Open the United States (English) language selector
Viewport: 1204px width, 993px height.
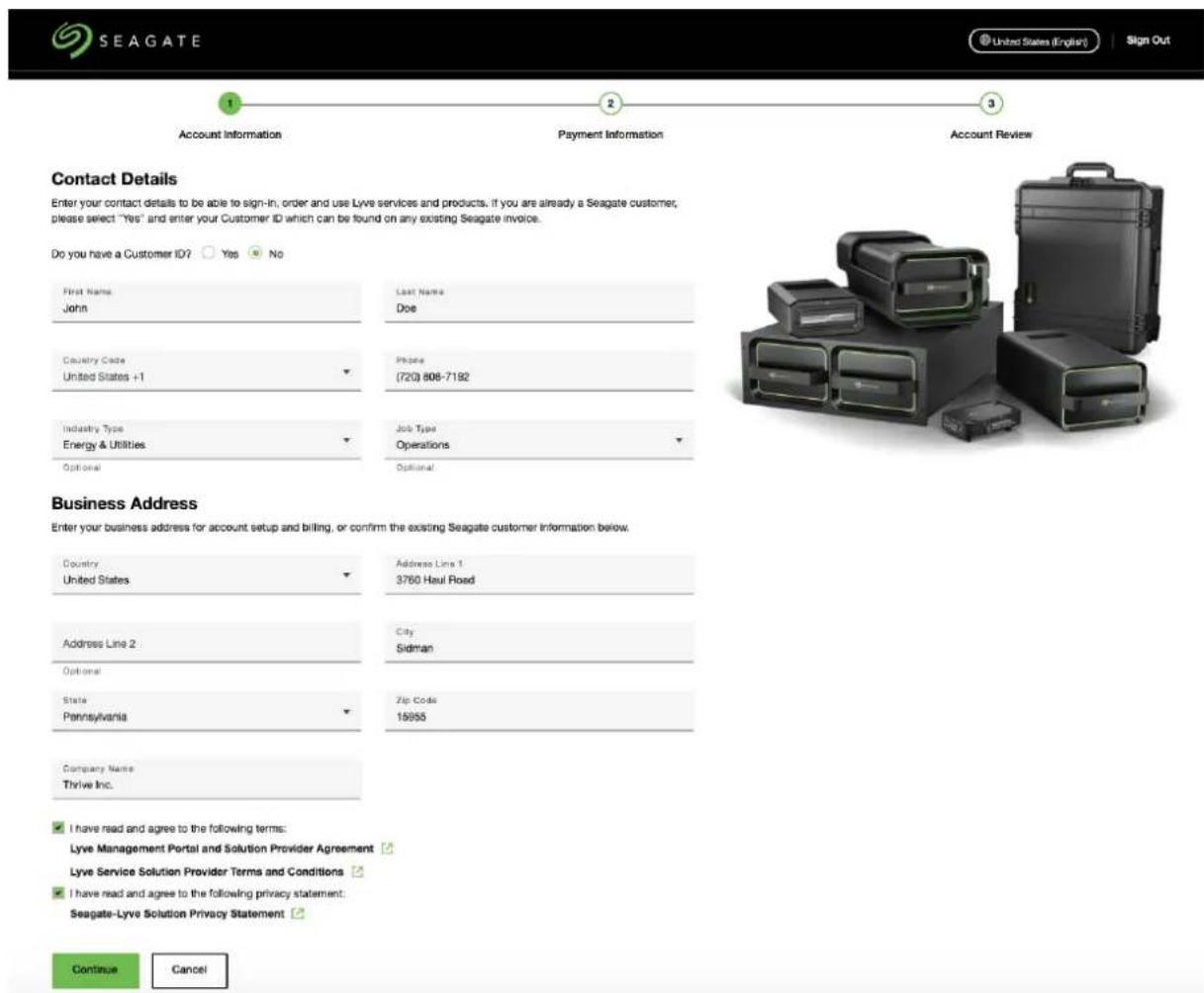pyautogui.click(x=1034, y=41)
